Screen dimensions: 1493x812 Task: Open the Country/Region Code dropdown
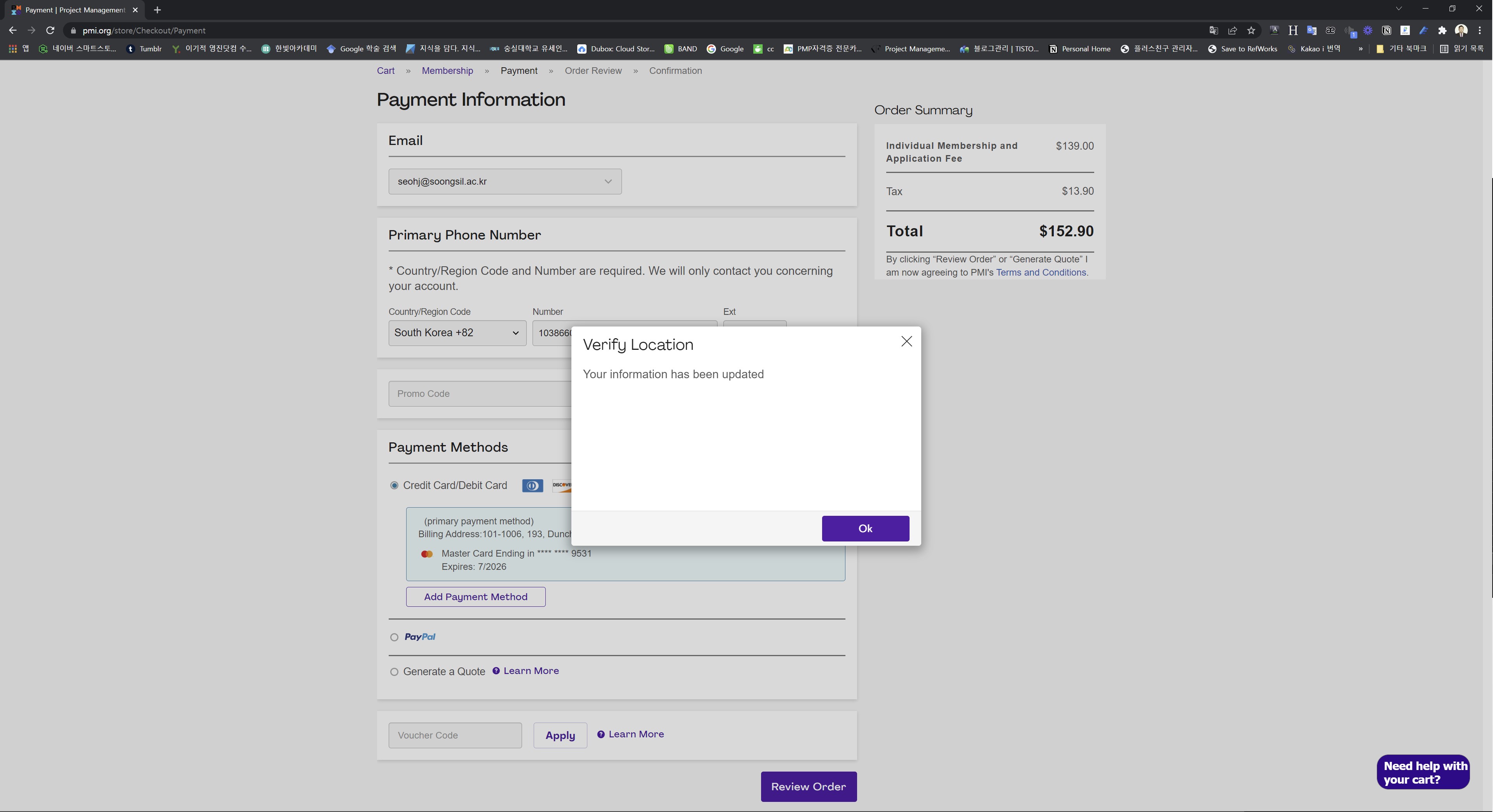tap(457, 333)
